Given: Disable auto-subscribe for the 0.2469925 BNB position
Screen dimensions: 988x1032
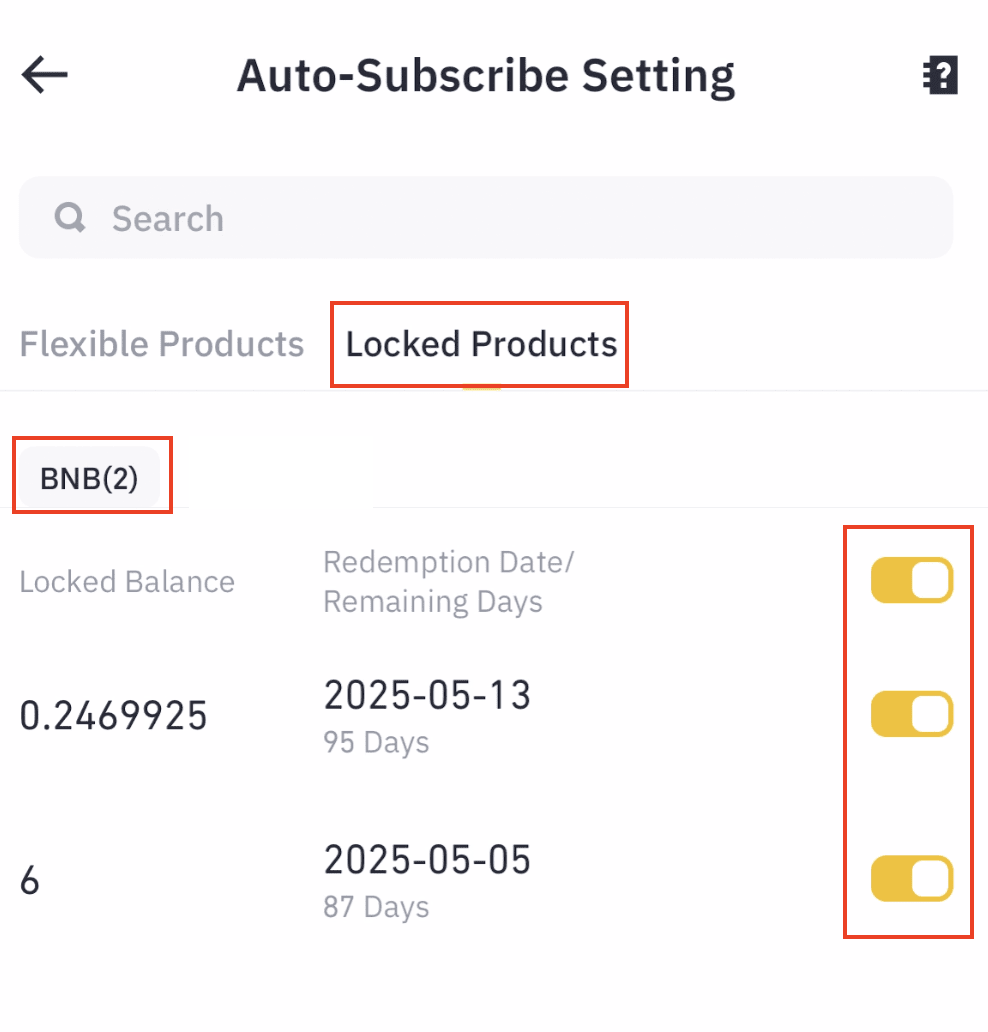Looking at the screenshot, I should tap(911, 714).
